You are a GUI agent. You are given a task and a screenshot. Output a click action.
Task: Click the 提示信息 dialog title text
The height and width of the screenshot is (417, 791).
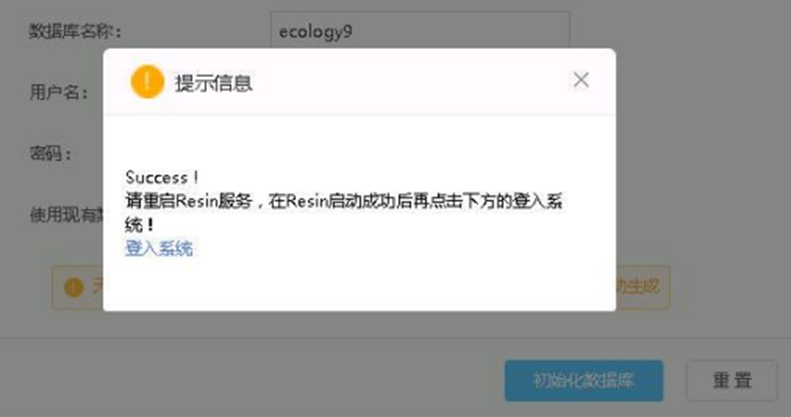coord(214,83)
